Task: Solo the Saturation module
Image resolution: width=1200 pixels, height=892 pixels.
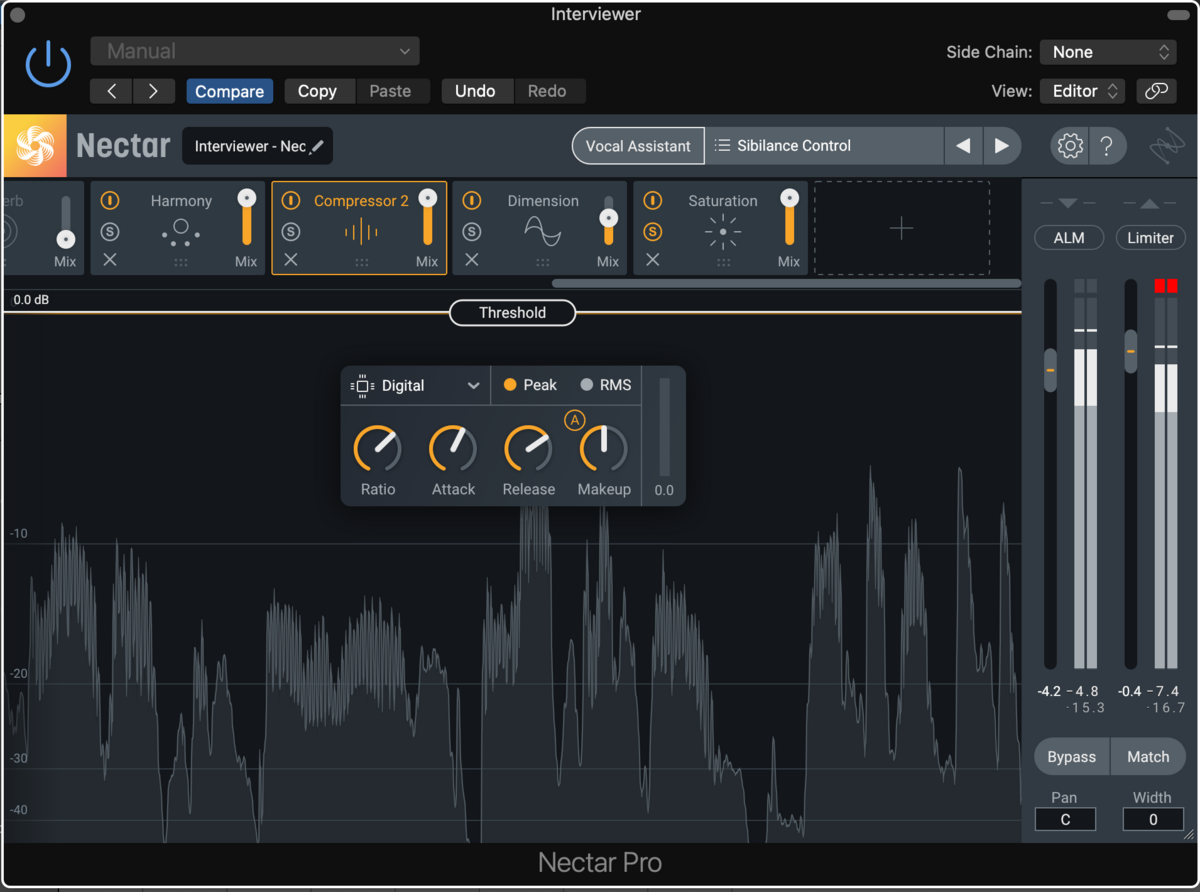Action: point(652,232)
